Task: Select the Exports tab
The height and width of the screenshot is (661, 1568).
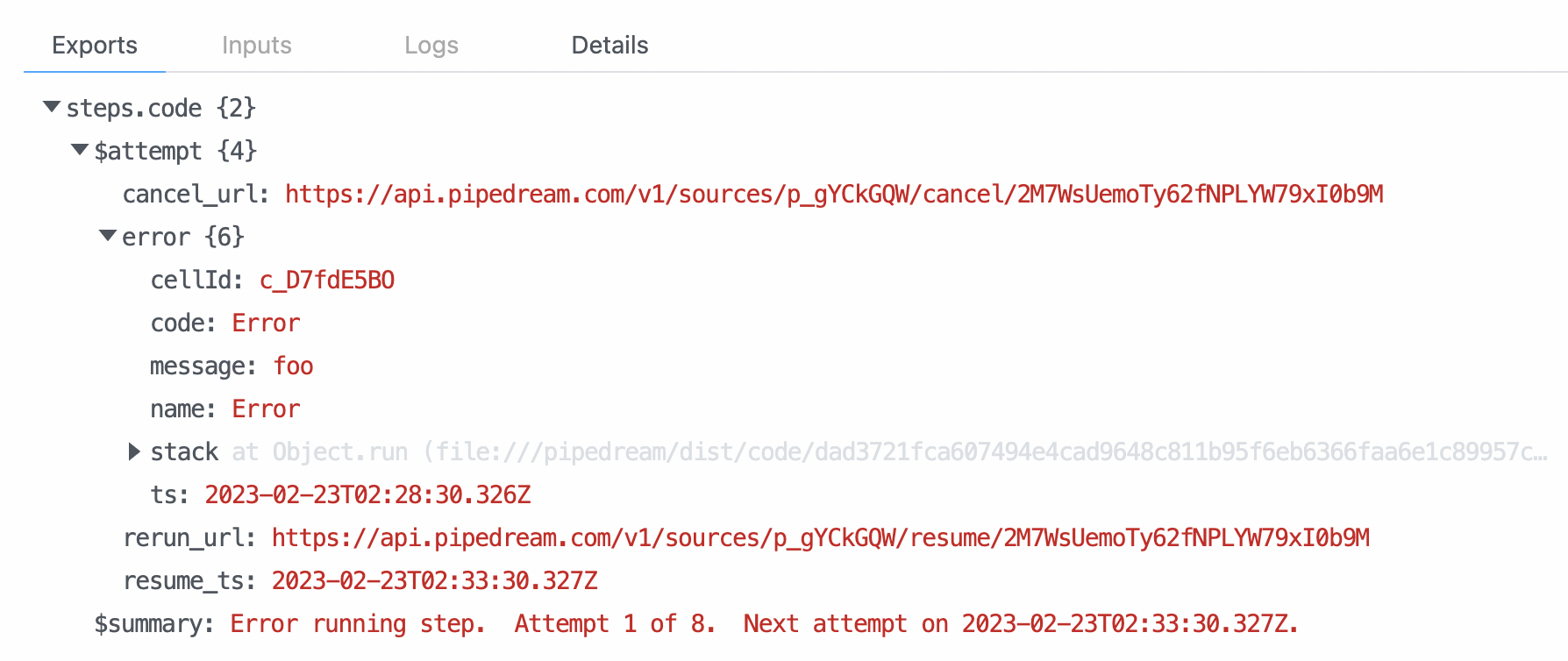Action: tap(95, 45)
